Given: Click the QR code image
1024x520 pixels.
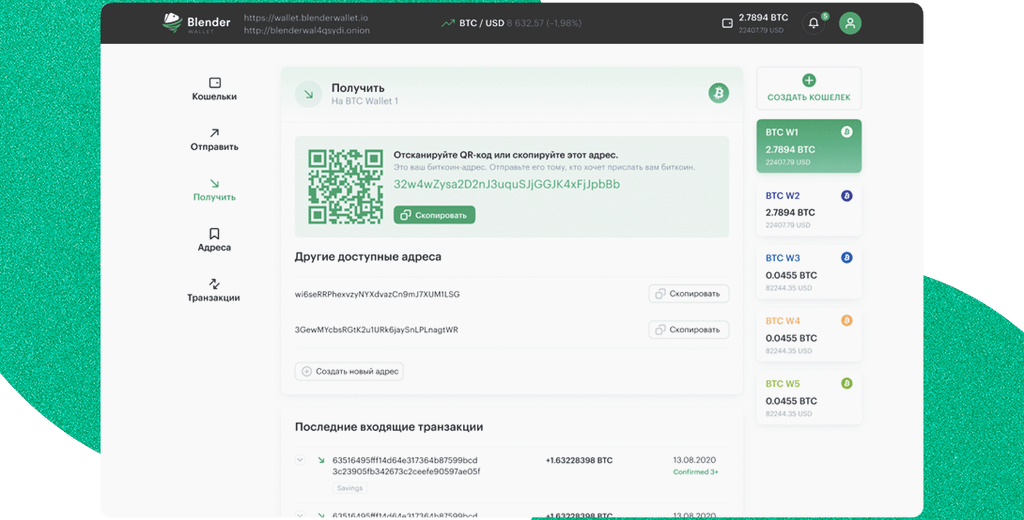Looking at the screenshot, I should (345, 187).
